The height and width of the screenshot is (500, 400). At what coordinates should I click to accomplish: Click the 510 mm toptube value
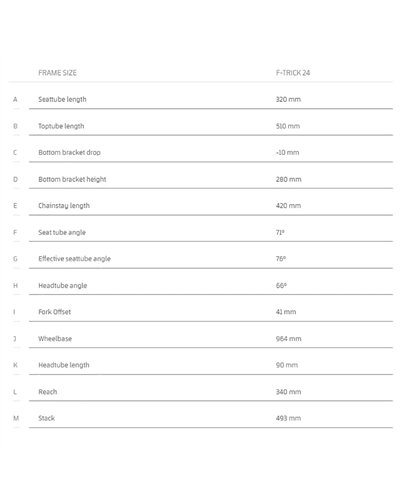tap(288, 126)
